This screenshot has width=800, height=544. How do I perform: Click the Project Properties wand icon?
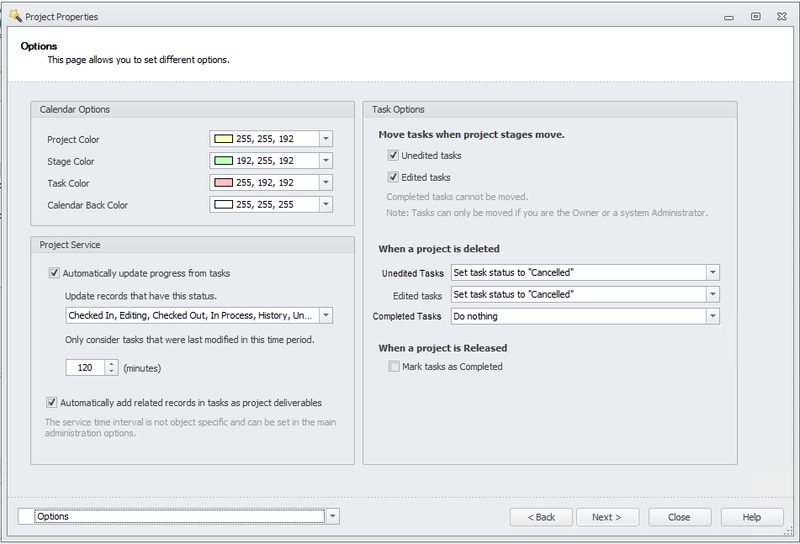tap(16, 16)
